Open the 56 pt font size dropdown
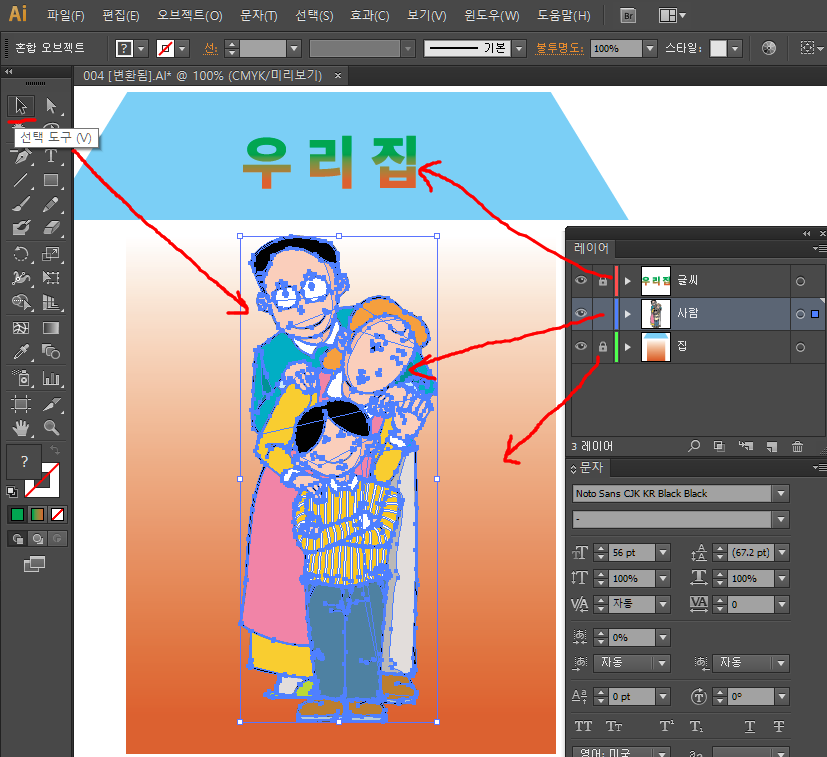Image resolution: width=827 pixels, height=757 pixels. pyautogui.click(x=663, y=552)
